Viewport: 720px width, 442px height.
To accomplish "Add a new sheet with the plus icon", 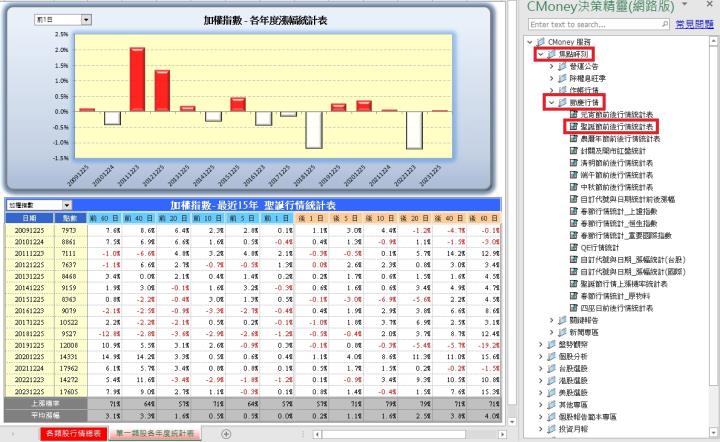I will point(226,434).
